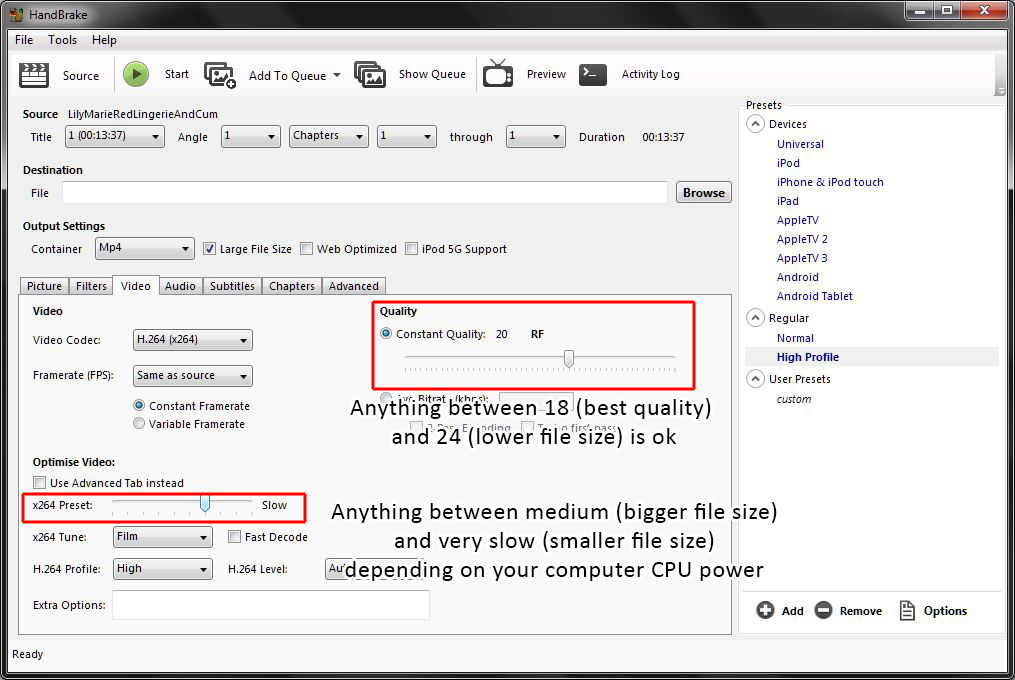
Task: Click the green Start play icon
Action: click(x=136, y=74)
